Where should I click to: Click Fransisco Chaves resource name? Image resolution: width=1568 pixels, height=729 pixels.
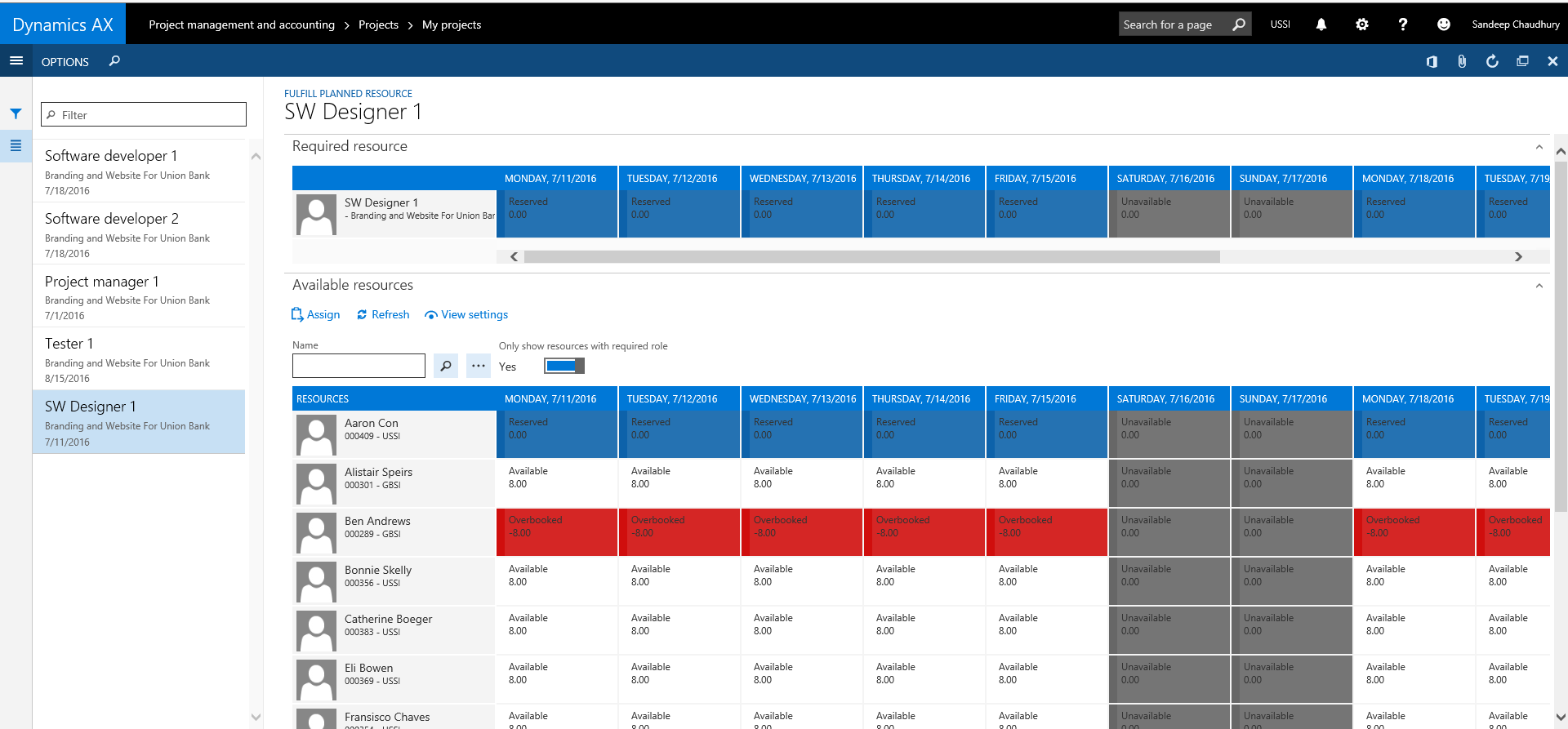click(x=387, y=717)
